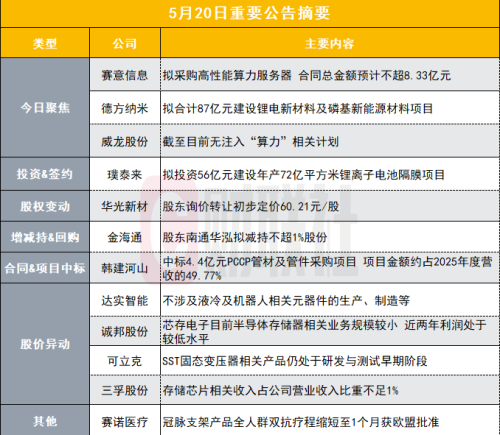Click company name 赛意信息
The width and height of the screenshot is (500, 435).
(125, 75)
